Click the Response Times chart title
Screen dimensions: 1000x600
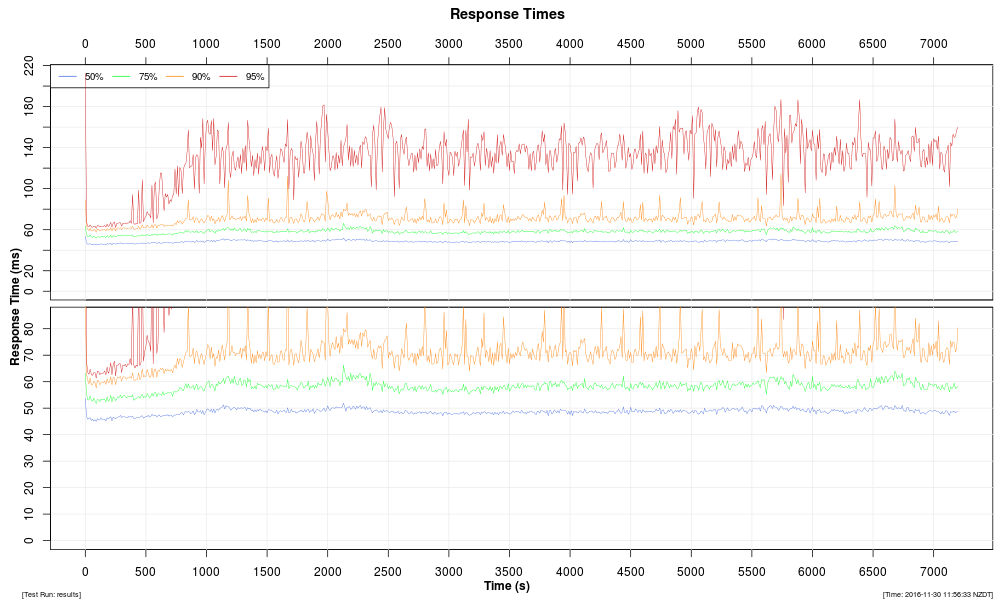point(507,14)
